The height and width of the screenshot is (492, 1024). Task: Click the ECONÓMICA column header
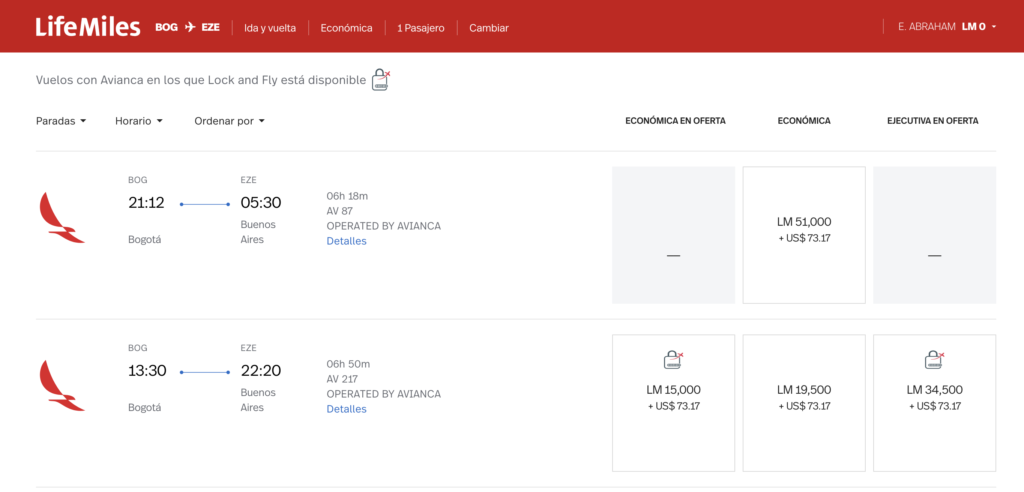coord(804,121)
